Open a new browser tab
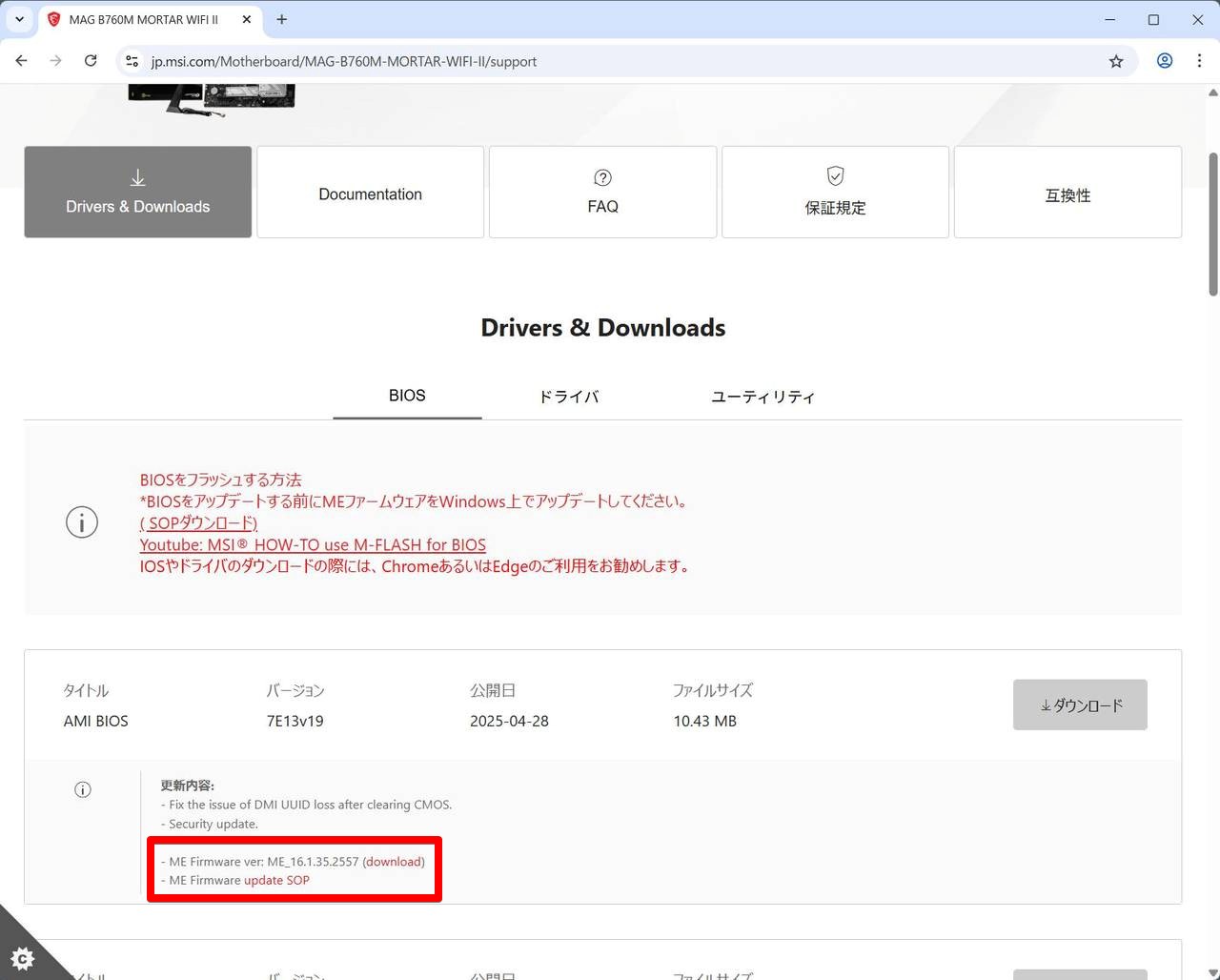 [x=281, y=19]
